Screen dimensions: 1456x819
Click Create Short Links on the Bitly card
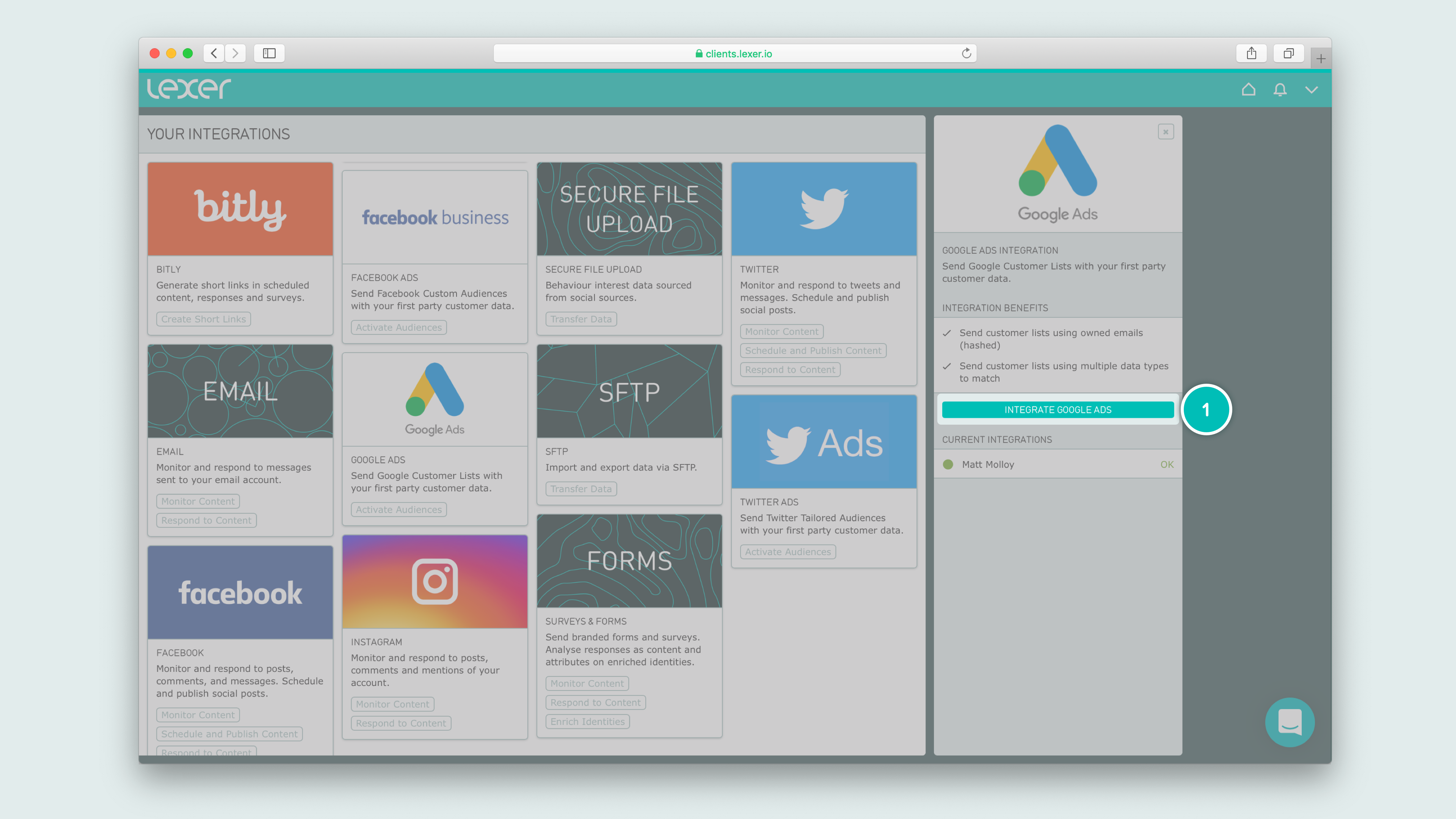click(x=204, y=319)
